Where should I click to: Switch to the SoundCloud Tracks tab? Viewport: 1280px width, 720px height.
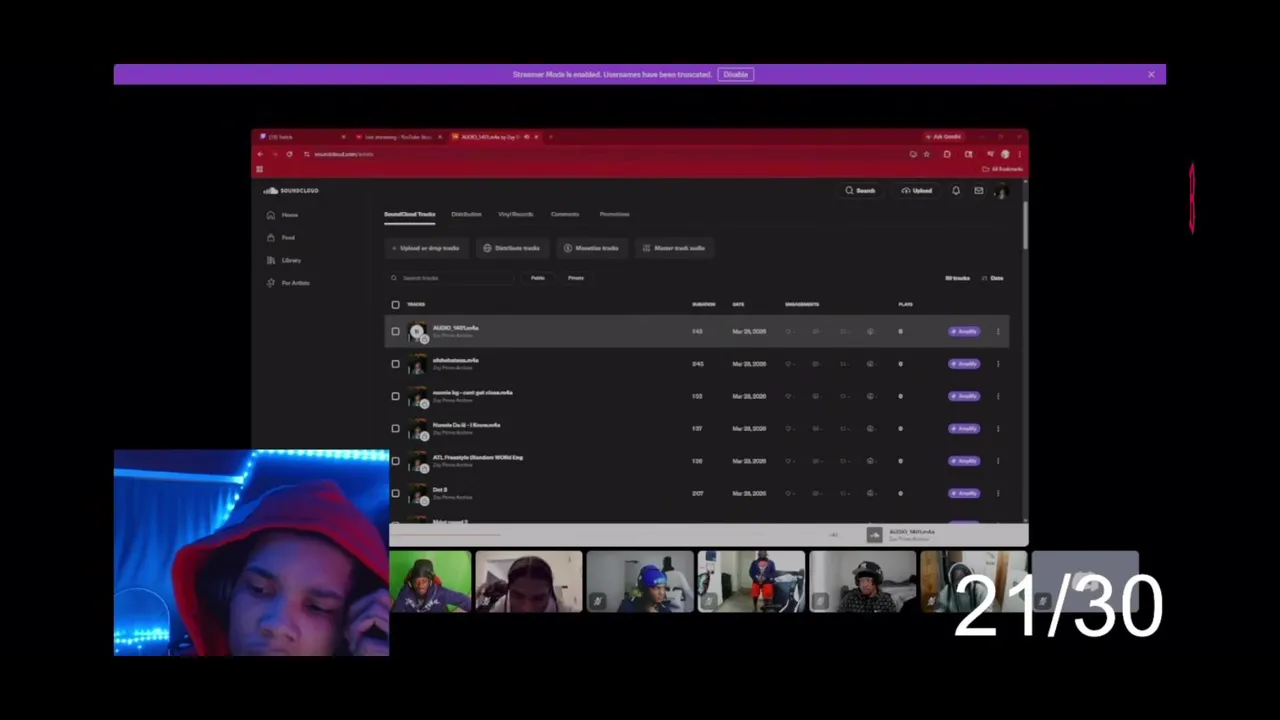[410, 214]
